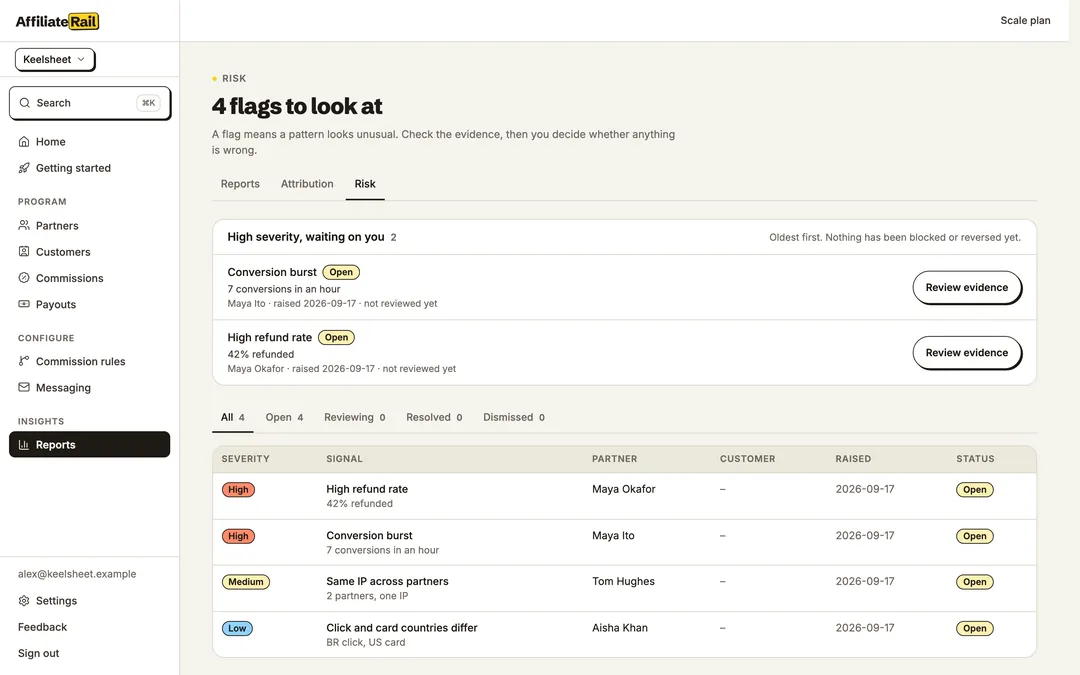Review evidence for High refund rate flag
Image resolution: width=1080 pixels, height=675 pixels.
(x=967, y=353)
